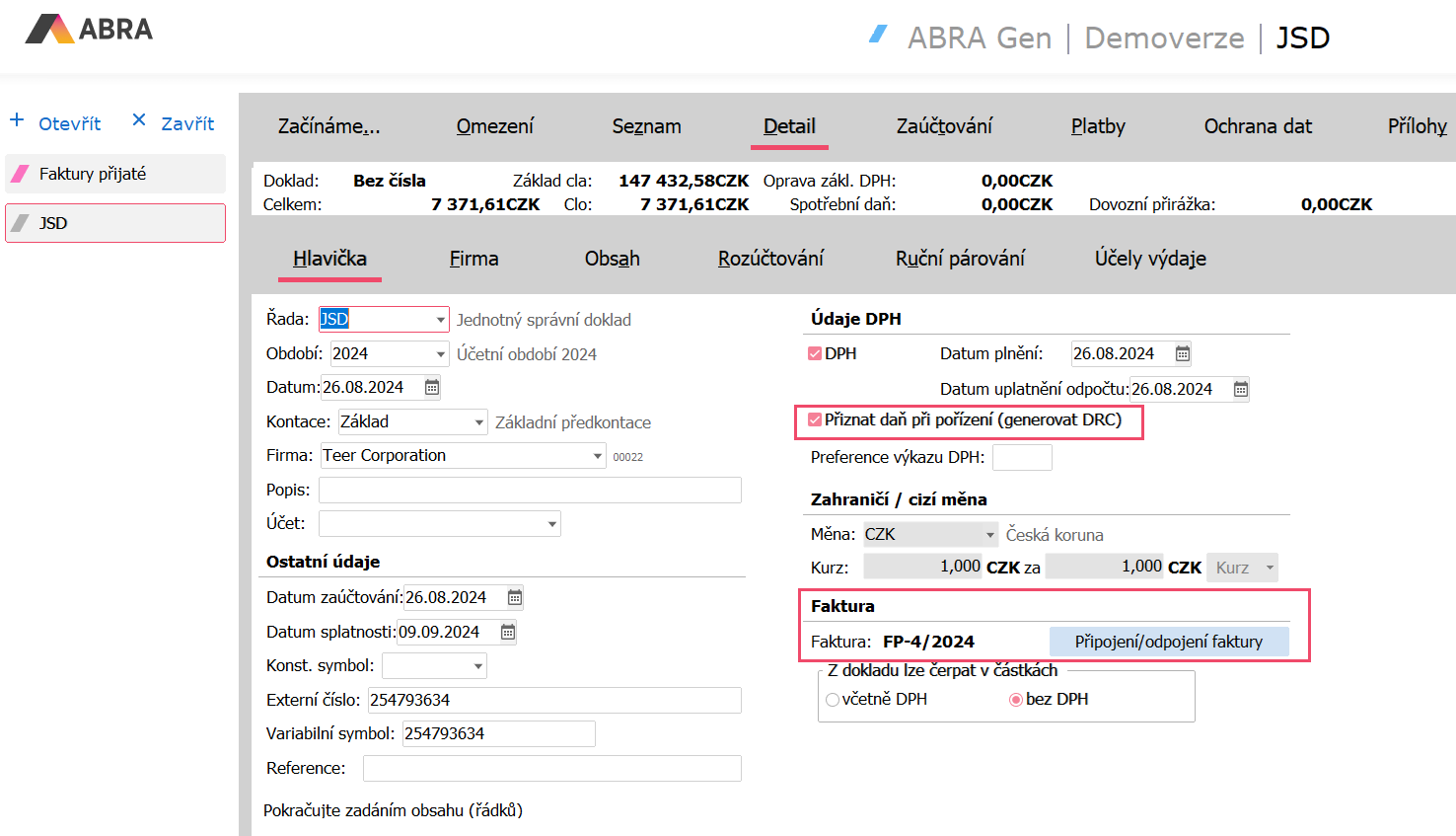Open the Přílohy tab
The height and width of the screenshot is (836, 1456).
[1418, 126]
